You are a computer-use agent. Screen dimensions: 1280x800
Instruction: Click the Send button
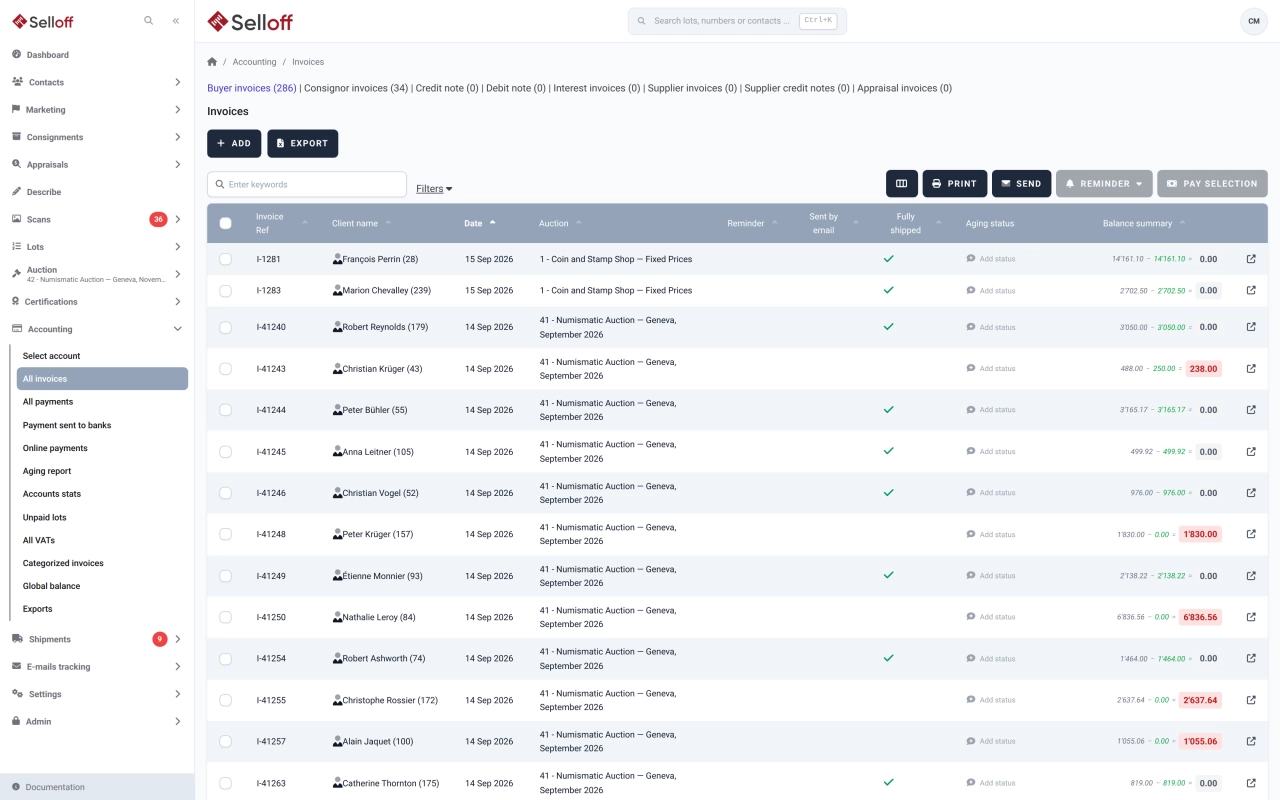click(1021, 184)
